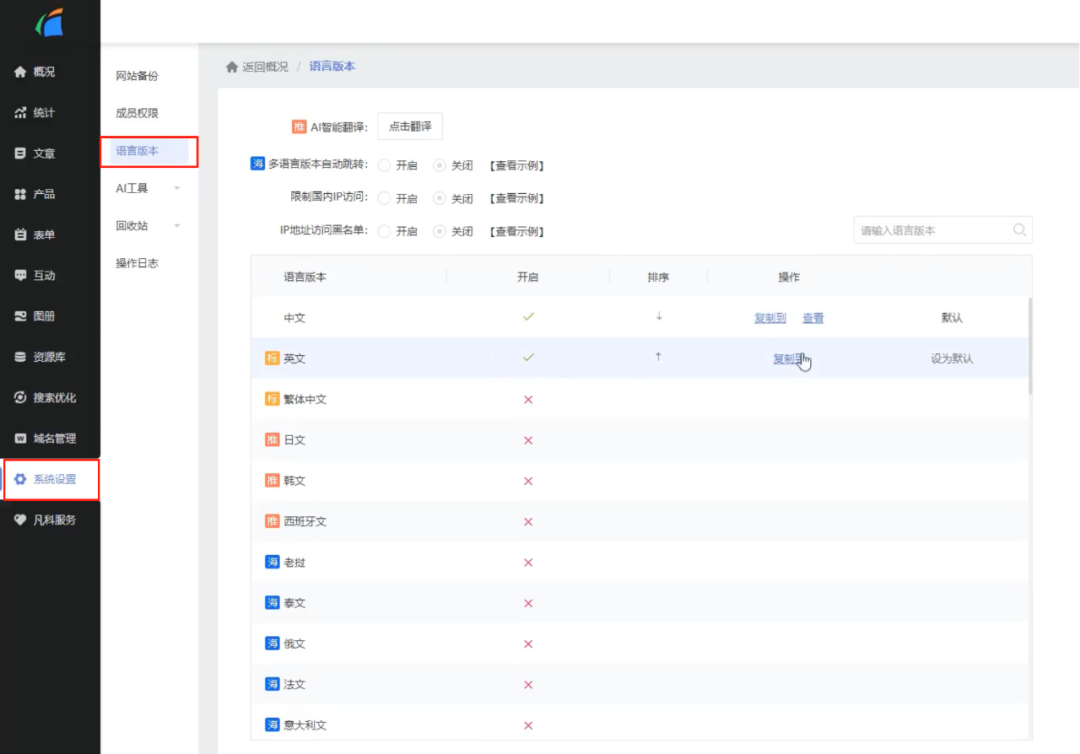Select 关闭 for 多语言版本自动跳转
This screenshot has width=1080, height=754.
(439, 165)
